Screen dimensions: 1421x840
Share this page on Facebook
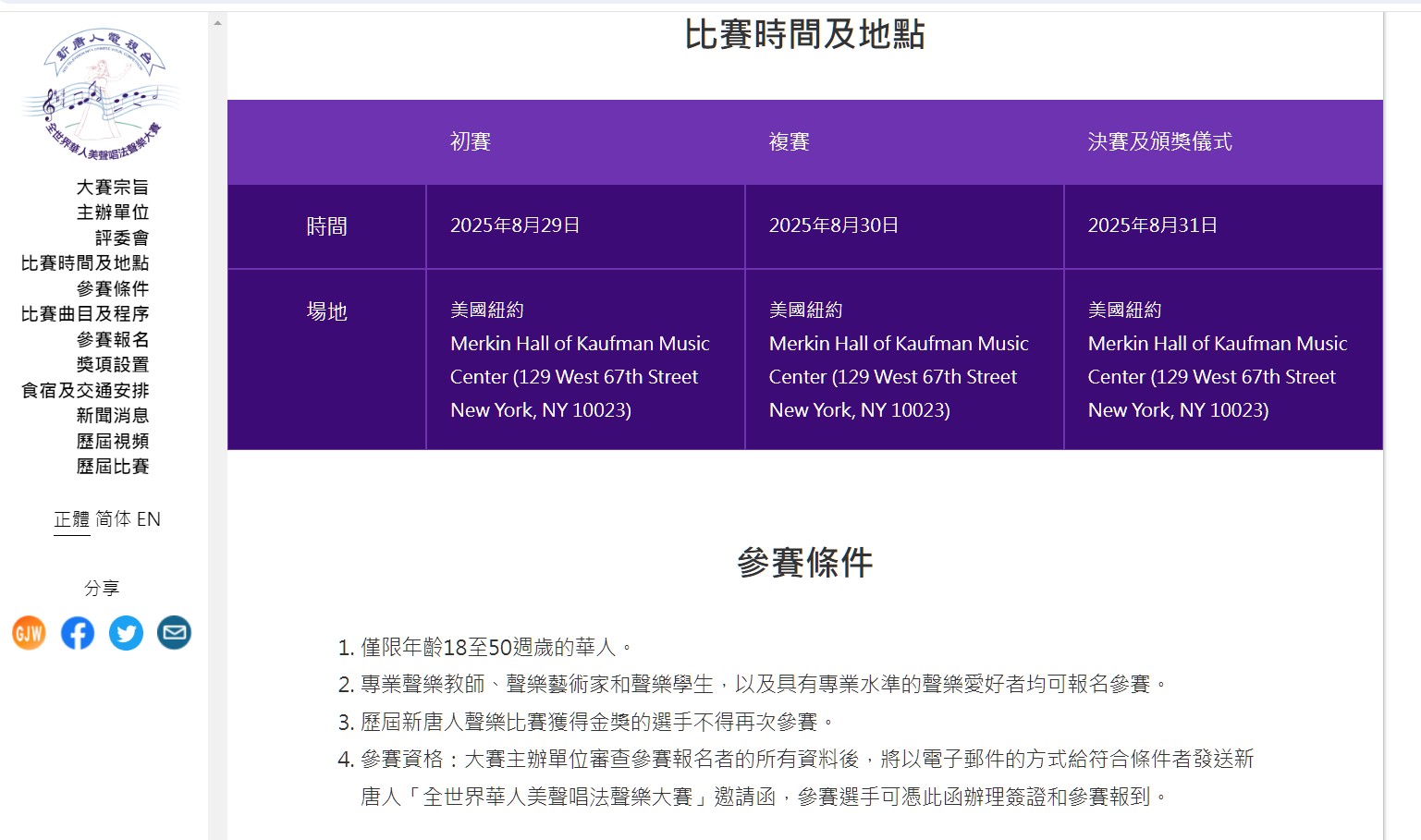coord(78,633)
